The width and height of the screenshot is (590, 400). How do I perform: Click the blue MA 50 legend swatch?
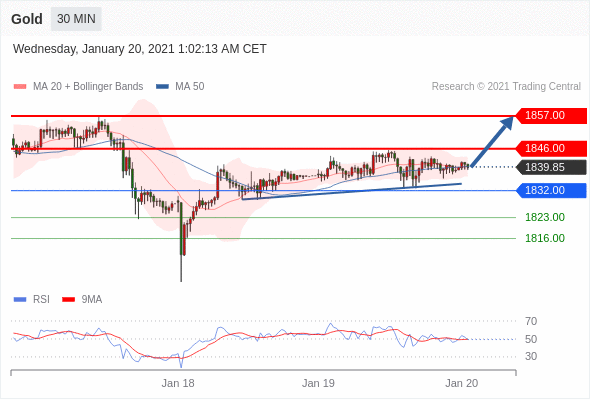(x=162, y=87)
